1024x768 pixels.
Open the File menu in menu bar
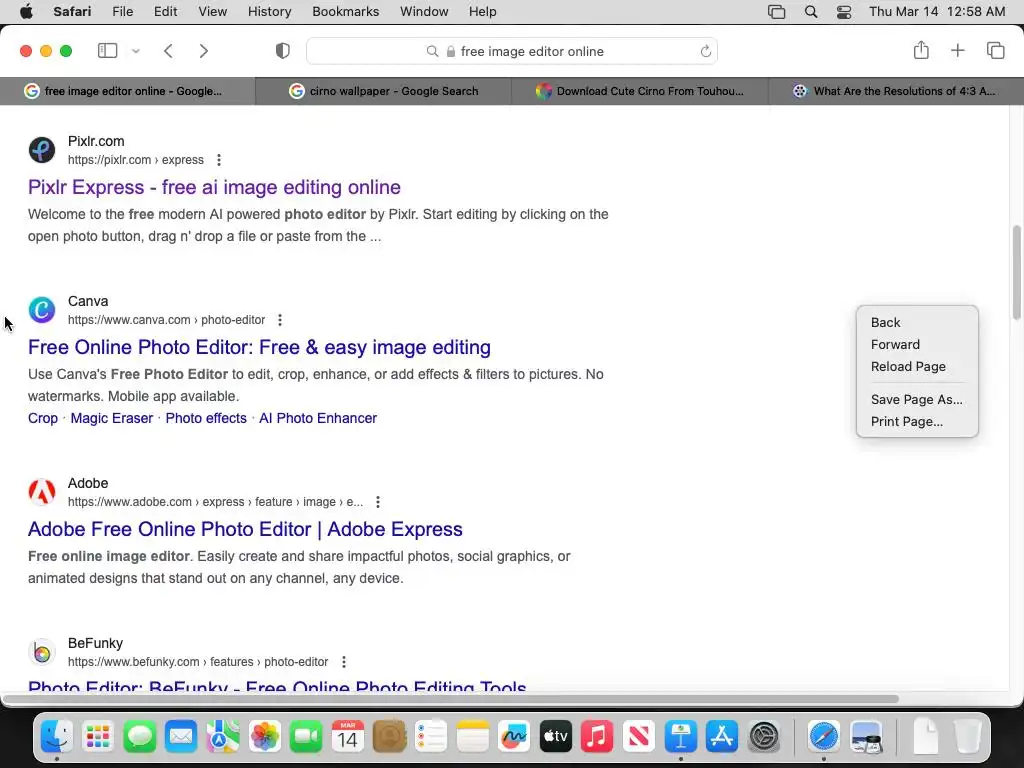pos(123,12)
